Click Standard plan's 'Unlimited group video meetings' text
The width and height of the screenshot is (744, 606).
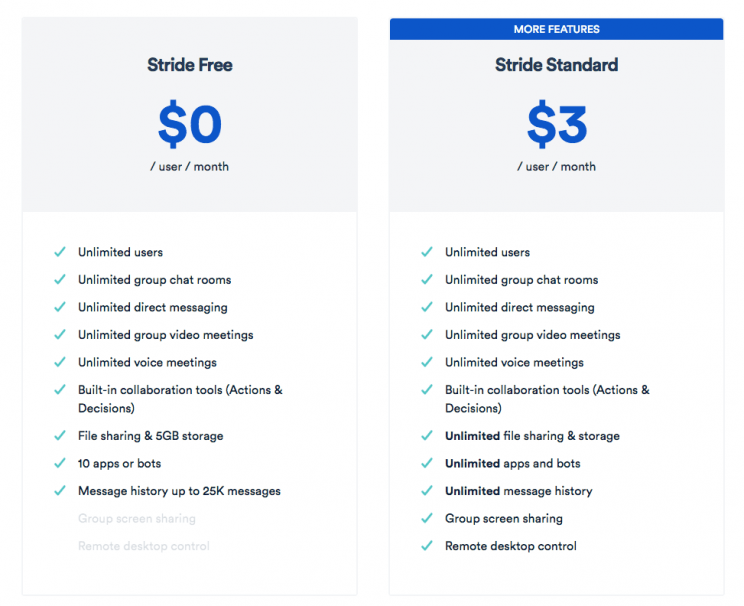pyautogui.click(x=532, y=335)
